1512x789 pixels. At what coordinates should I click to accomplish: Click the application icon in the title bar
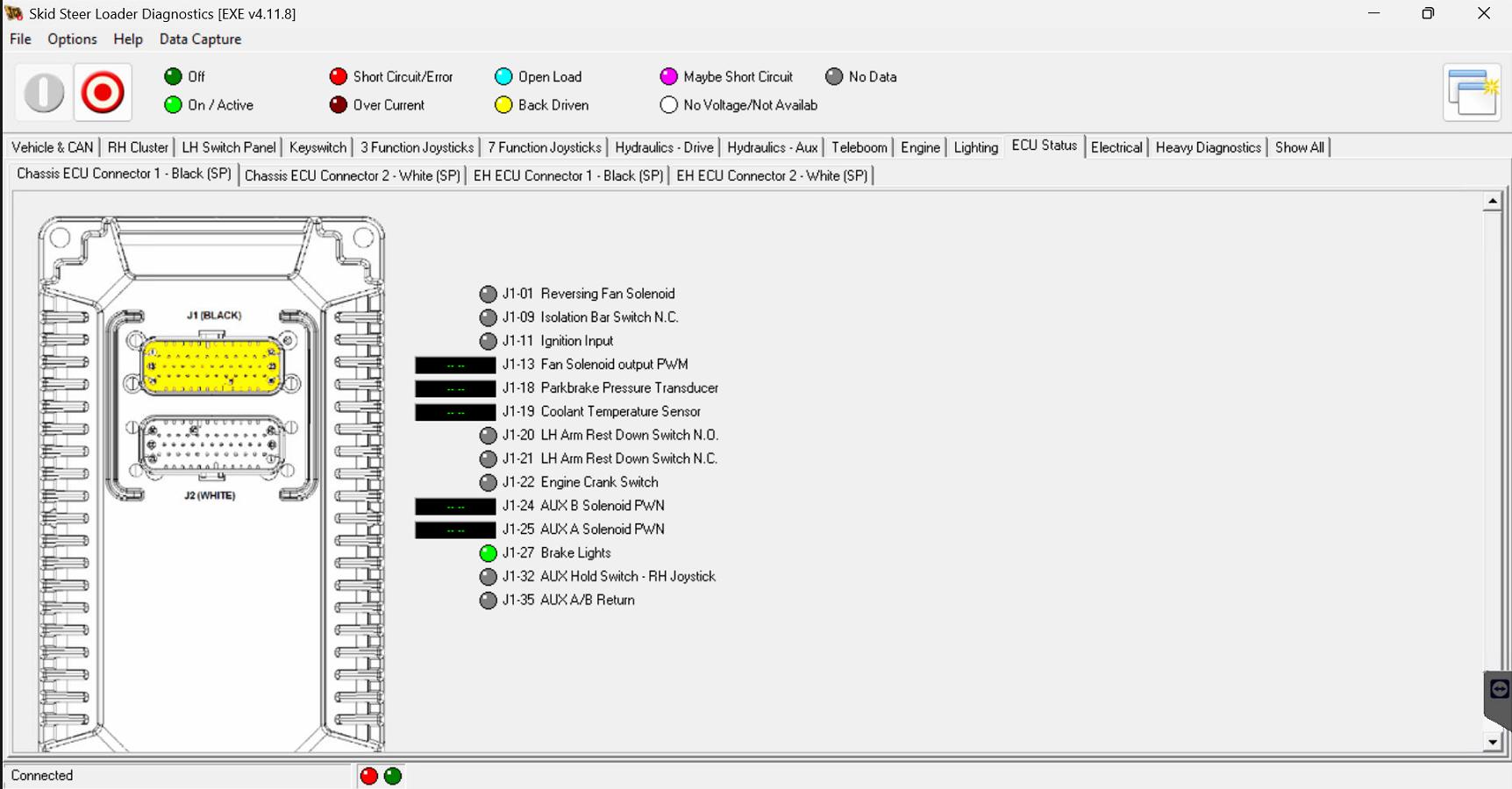14,13
